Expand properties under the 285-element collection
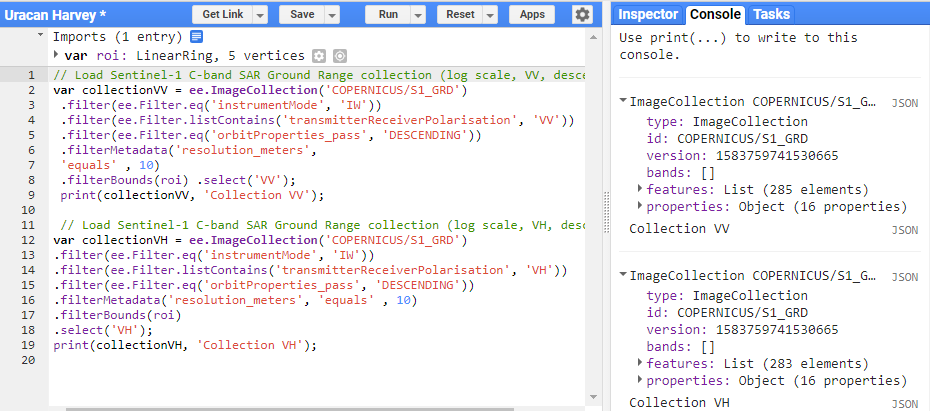Image resolution: width=930 pixels, height=411 pixels. point(640,205)
